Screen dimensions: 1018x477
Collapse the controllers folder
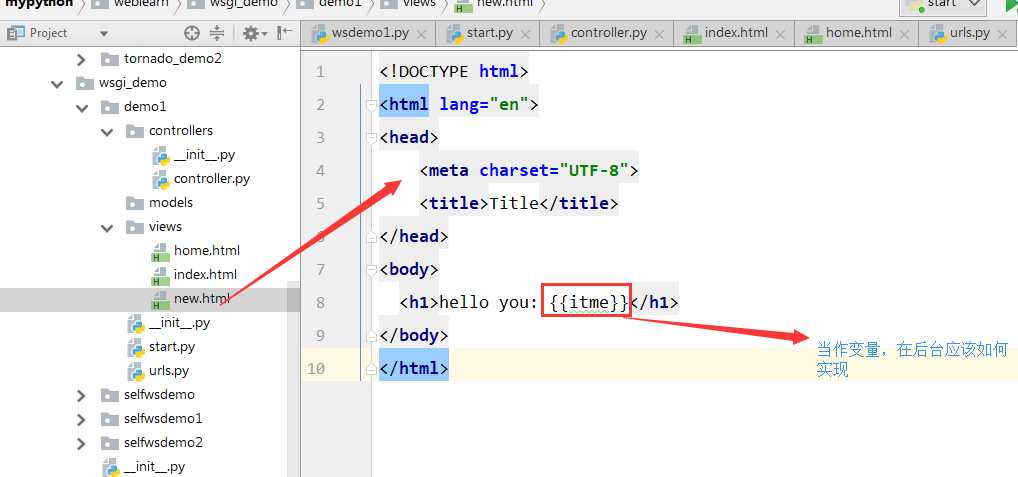[107, 131]
